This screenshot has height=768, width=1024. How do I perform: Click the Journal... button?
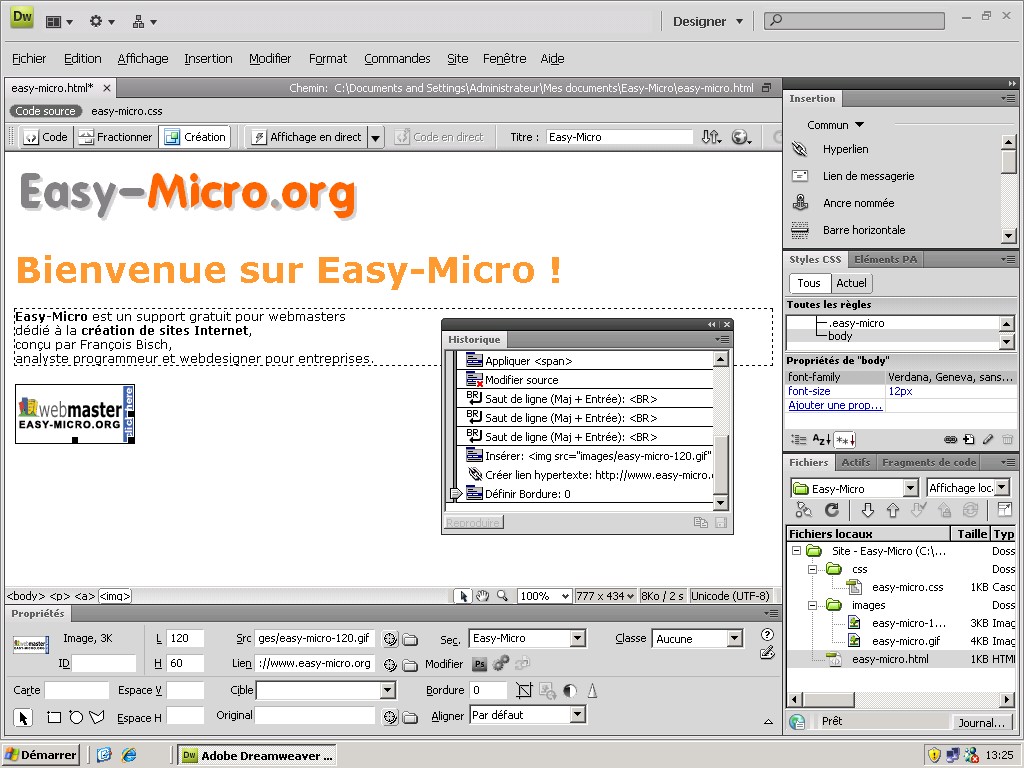[x=981, y=723]
